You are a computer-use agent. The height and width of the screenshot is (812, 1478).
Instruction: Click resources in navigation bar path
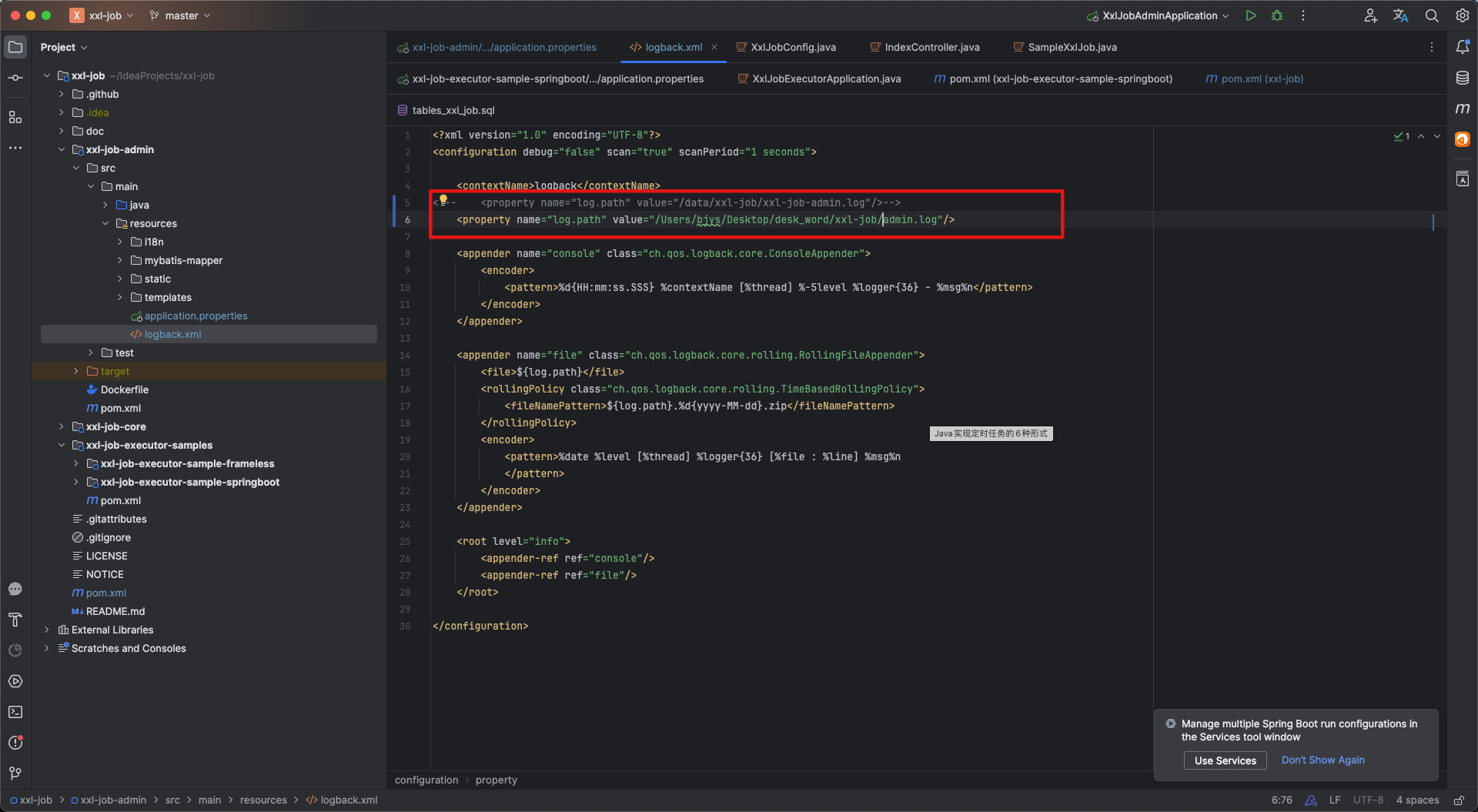click(263, 800)
